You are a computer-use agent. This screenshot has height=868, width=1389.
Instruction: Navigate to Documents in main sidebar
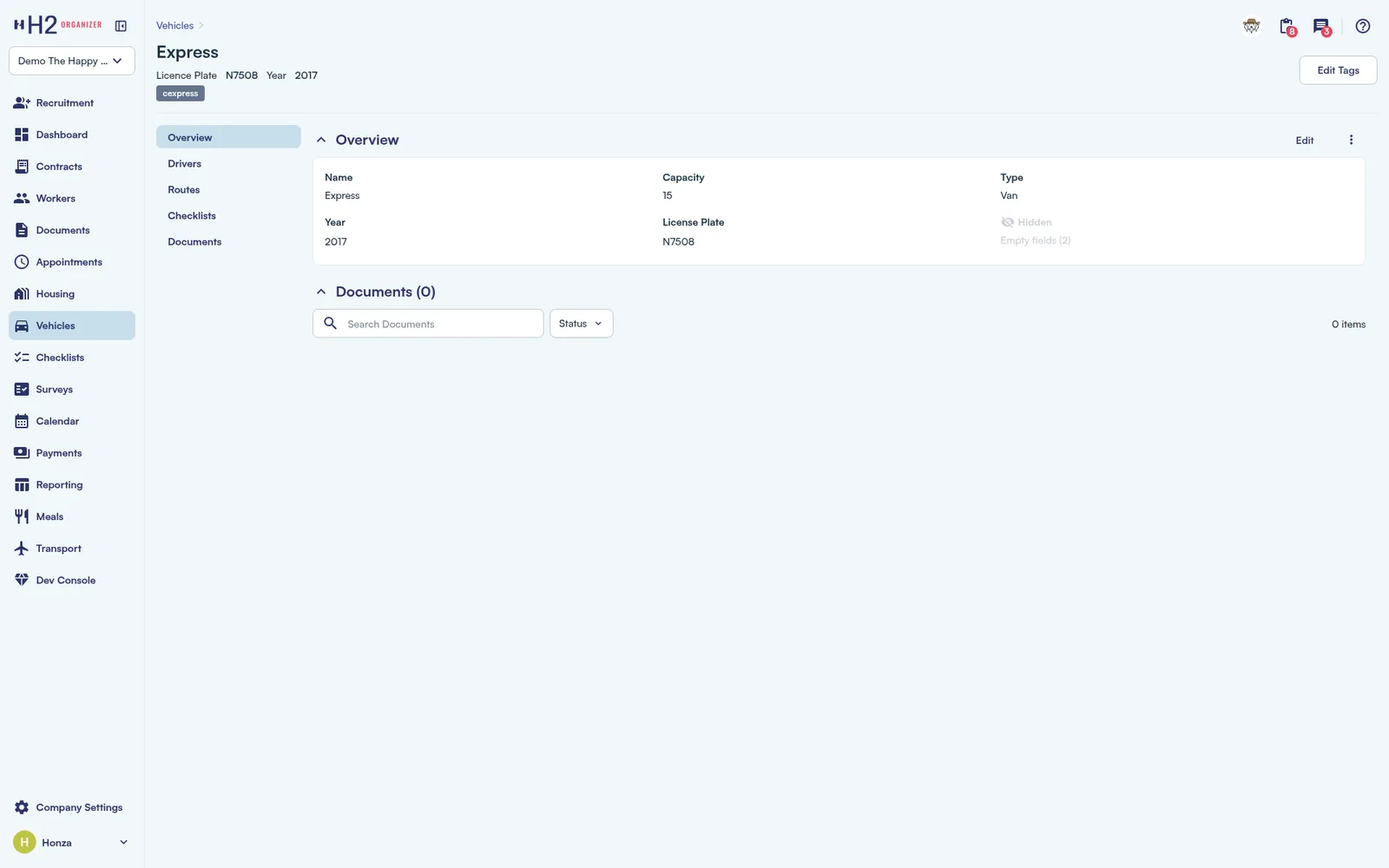[x=72, y=230]
